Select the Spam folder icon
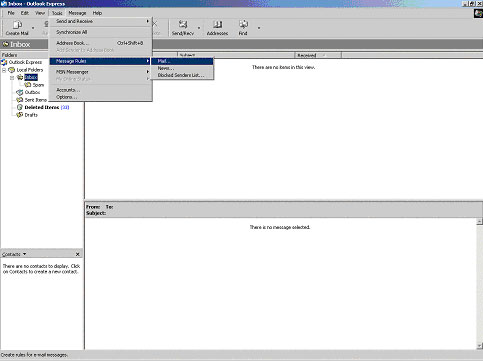483x361 pixels. click(28, 85)
